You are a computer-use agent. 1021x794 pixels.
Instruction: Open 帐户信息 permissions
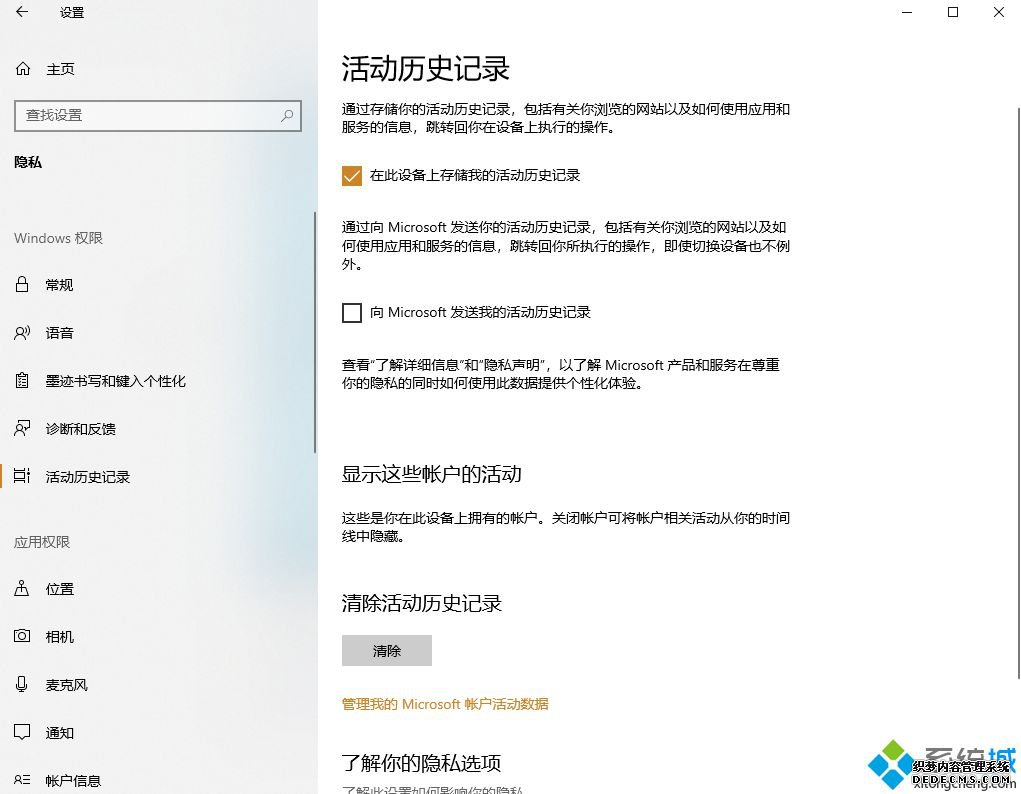pos(73,780)
